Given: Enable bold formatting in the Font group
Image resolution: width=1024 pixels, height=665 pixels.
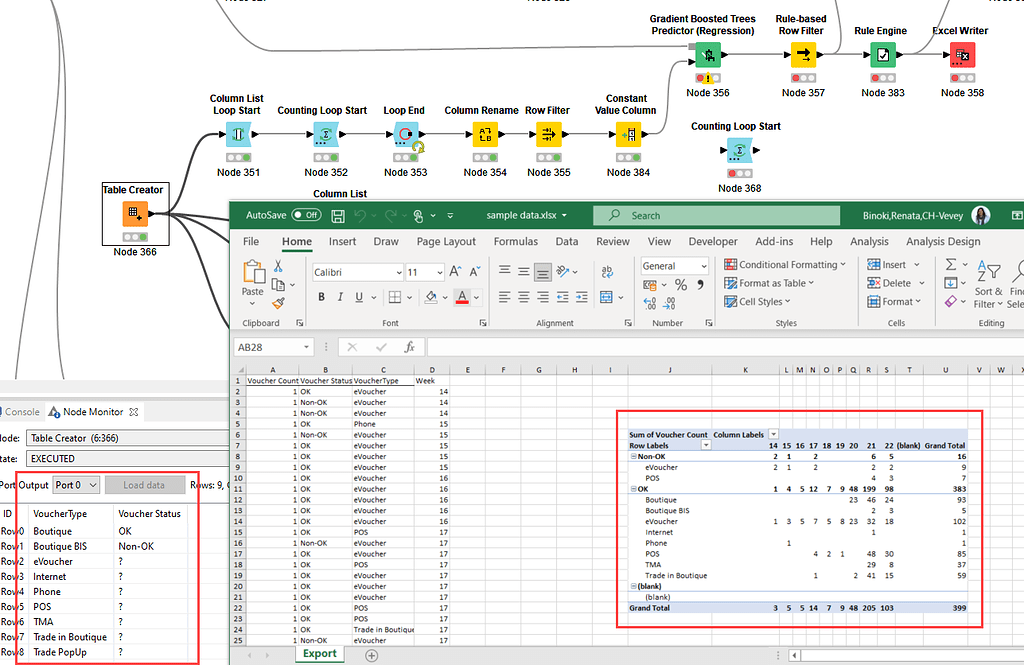Looking at the screenshot, I should [x=320, y=297].
